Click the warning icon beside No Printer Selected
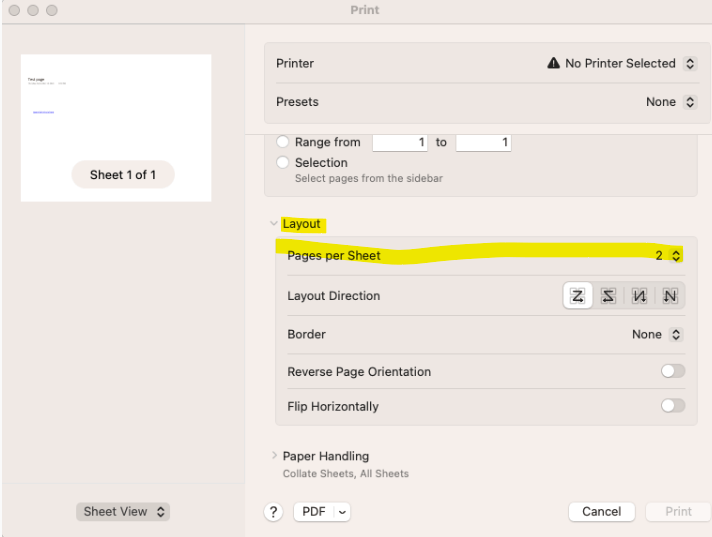This screenshot has height=537, width=712. [553, 63]
